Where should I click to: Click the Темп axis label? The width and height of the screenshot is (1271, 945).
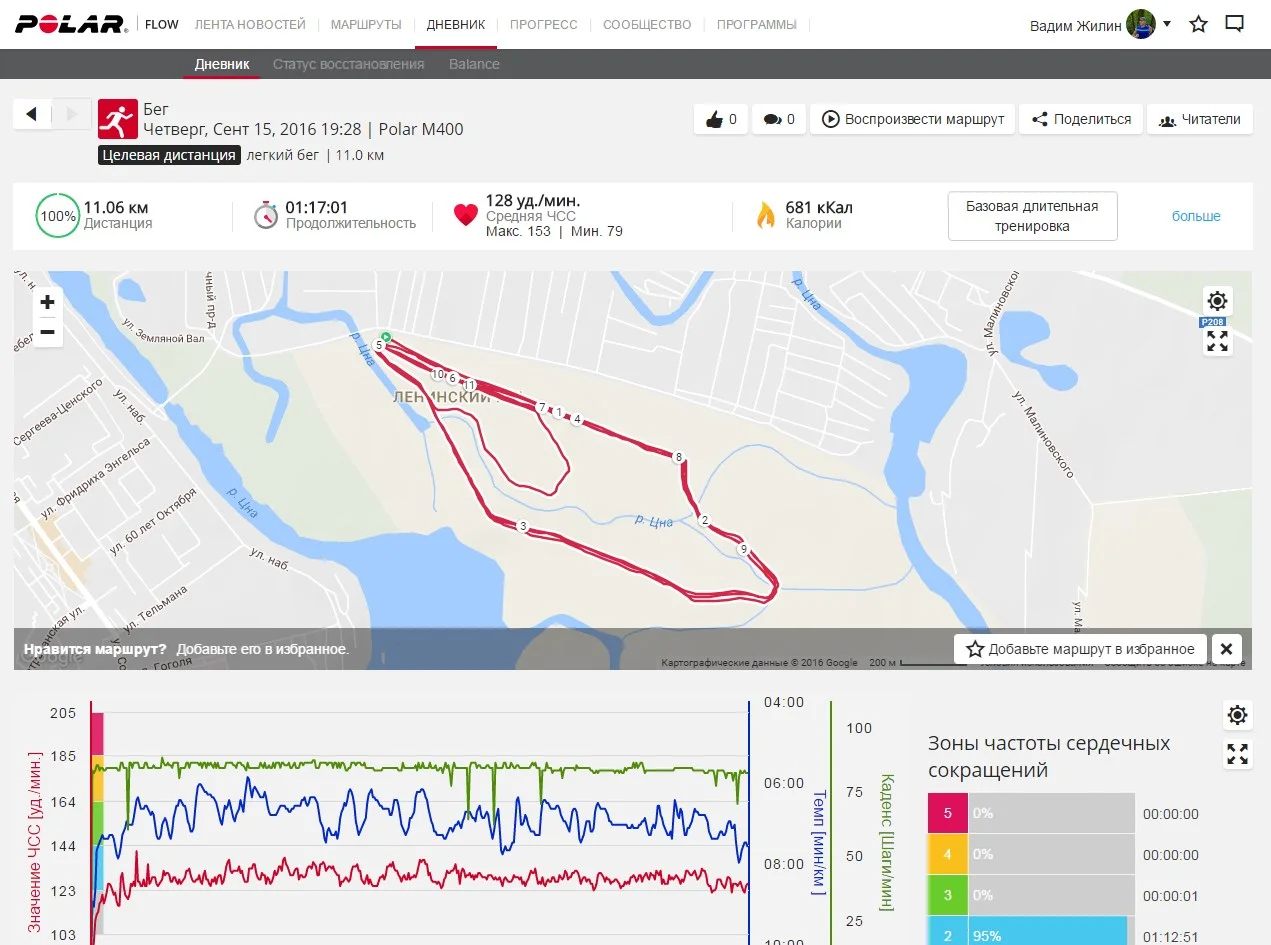818,842
